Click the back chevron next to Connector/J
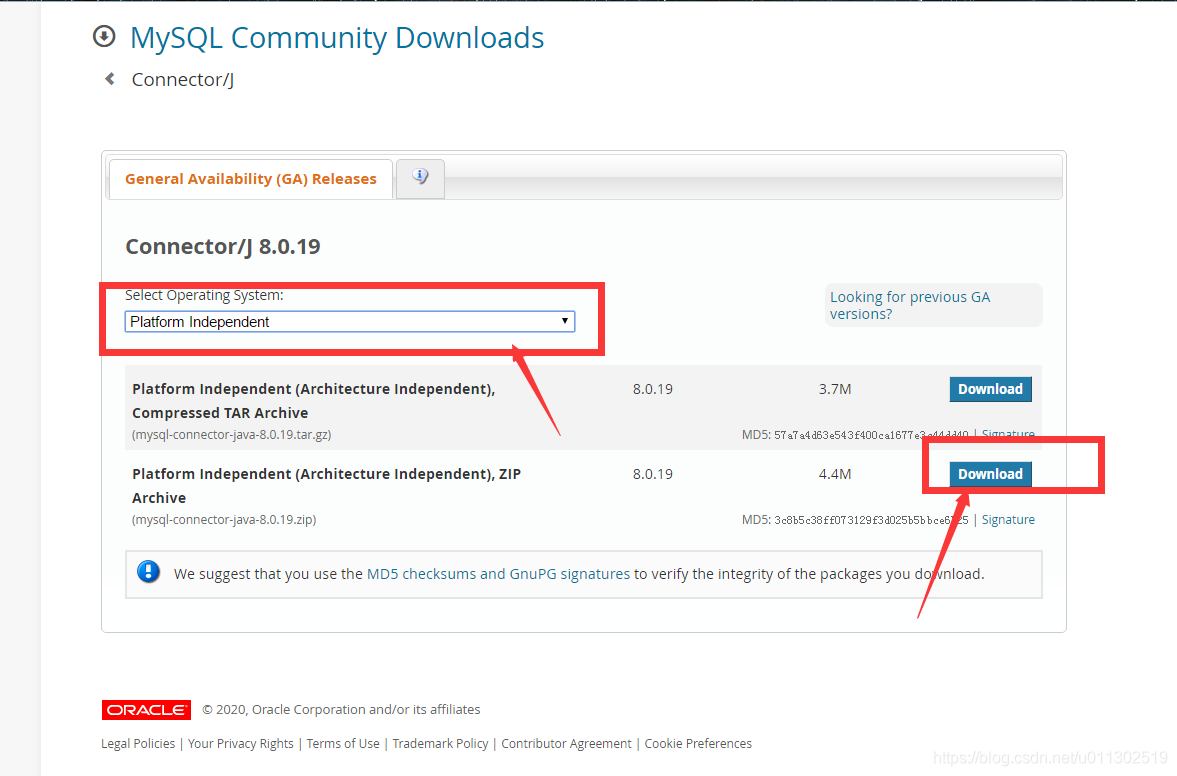The width and height of the screenshot is (1177, 776). tap(110, 79)
